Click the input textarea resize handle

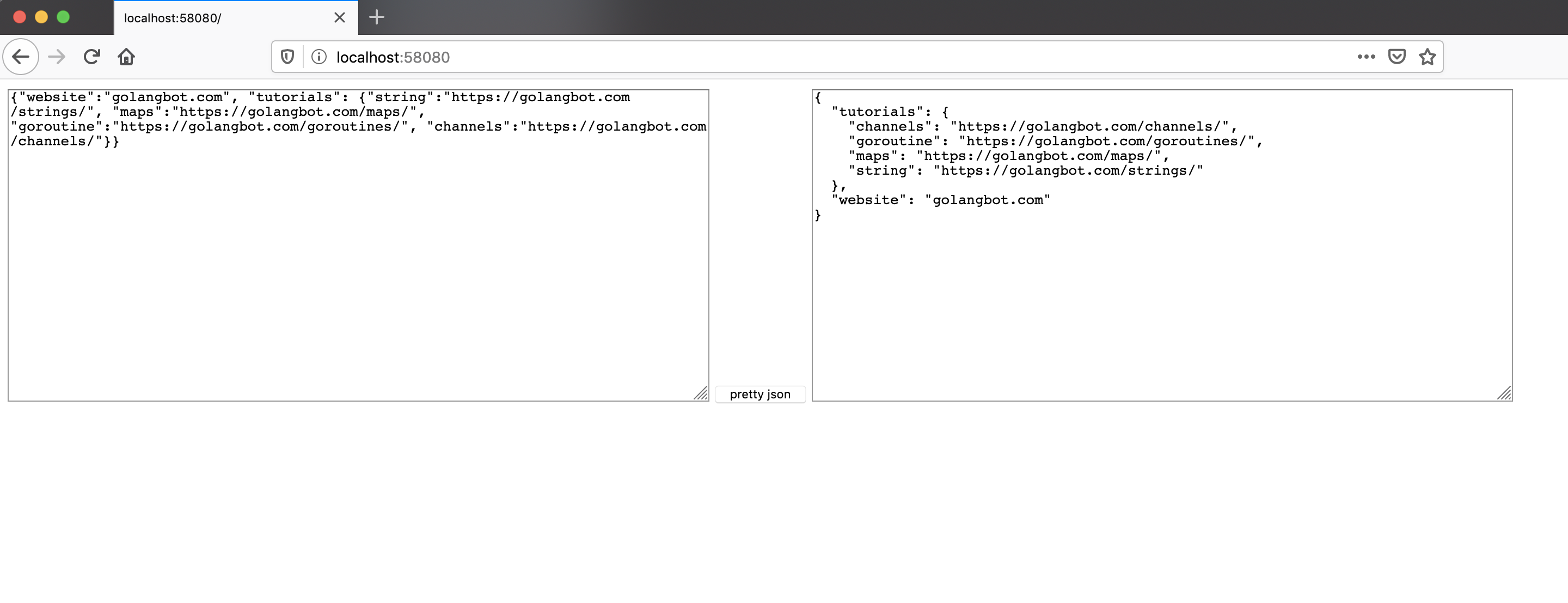pos(701,393)
